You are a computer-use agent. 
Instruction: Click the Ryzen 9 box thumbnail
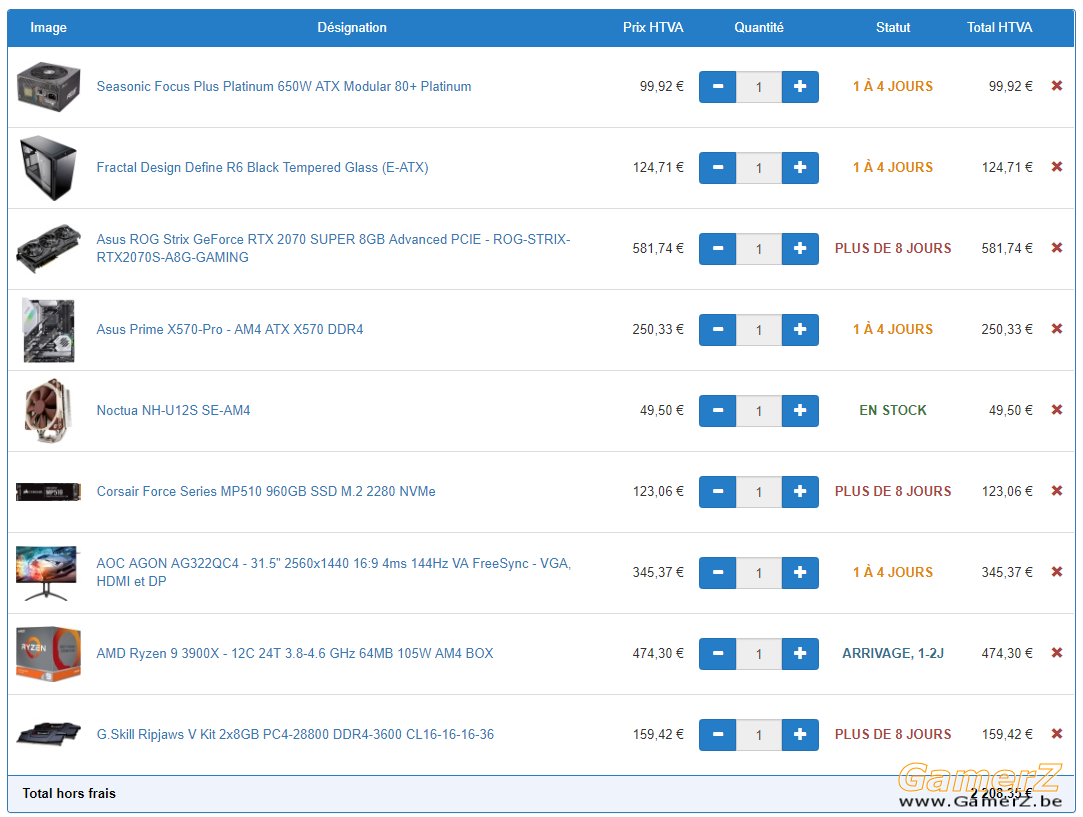48,654
